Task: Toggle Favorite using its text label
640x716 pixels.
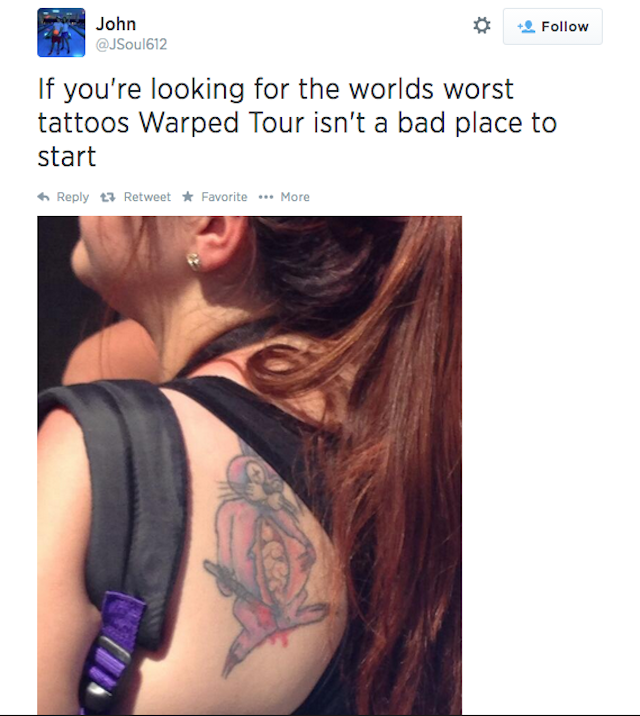Action: [x=224, y=197]
